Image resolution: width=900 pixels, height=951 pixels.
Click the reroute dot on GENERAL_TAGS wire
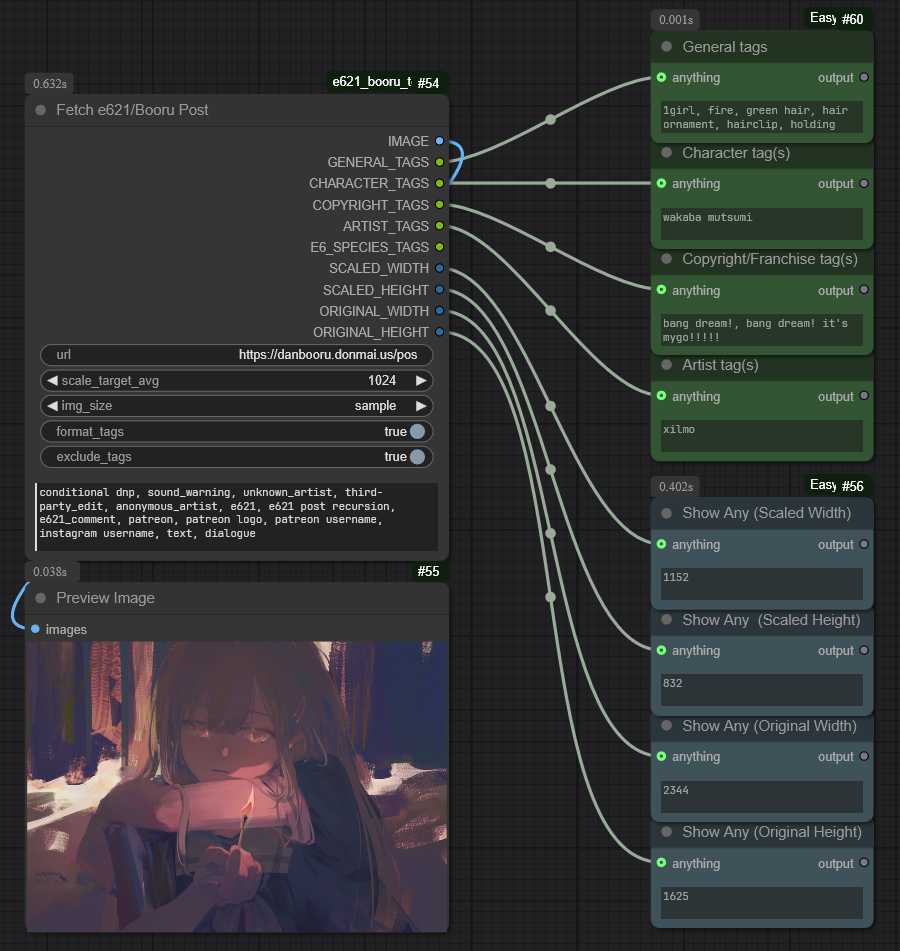coord(550,119)
